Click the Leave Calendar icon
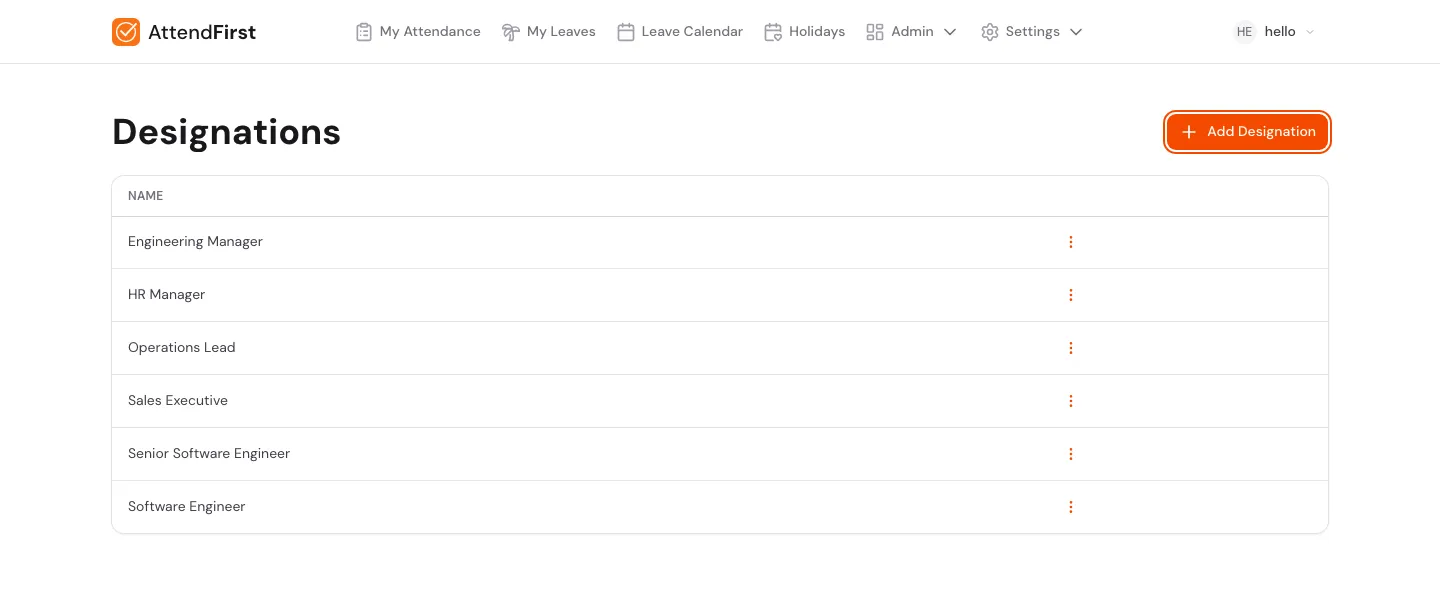The image size is (1440, 600). pyautogui.click(x=626, y=32)
